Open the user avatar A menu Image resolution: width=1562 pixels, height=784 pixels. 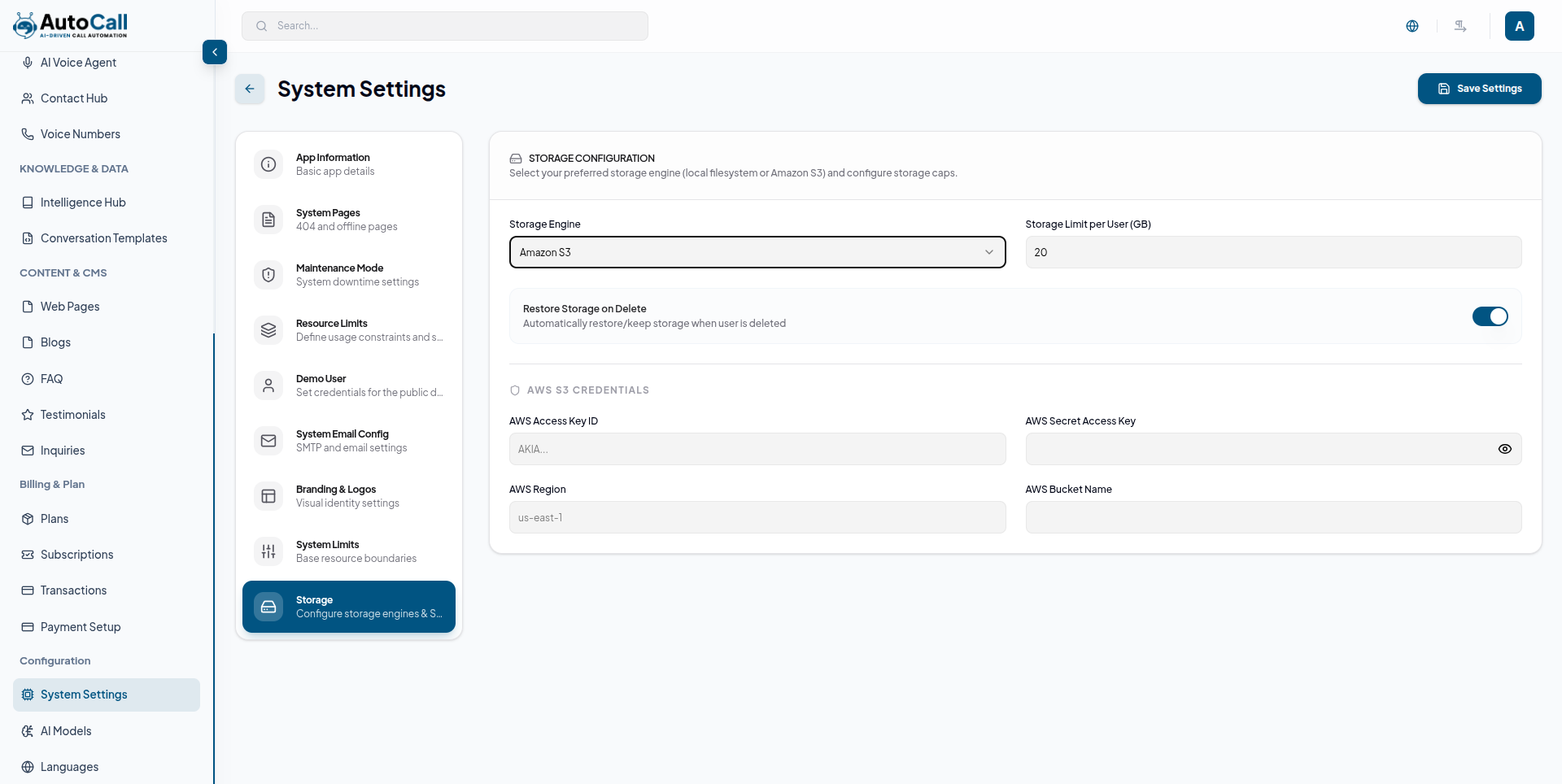click(1520, 26)
